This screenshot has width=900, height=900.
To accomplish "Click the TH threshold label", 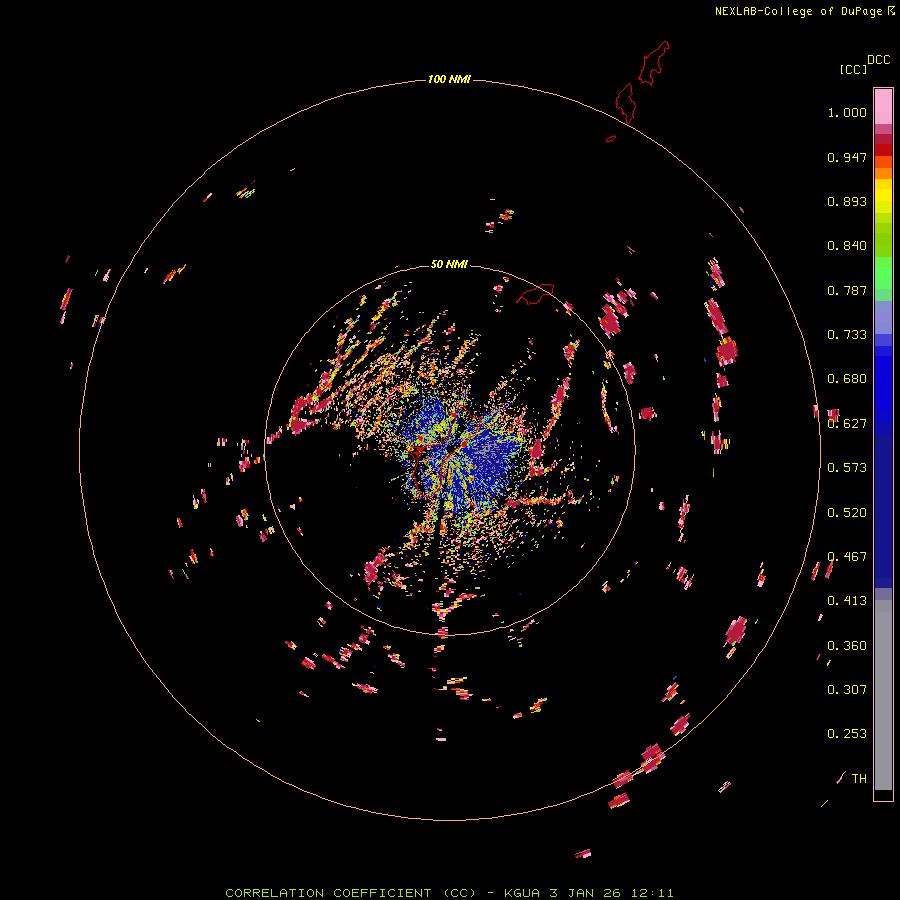I will point(859,779).
